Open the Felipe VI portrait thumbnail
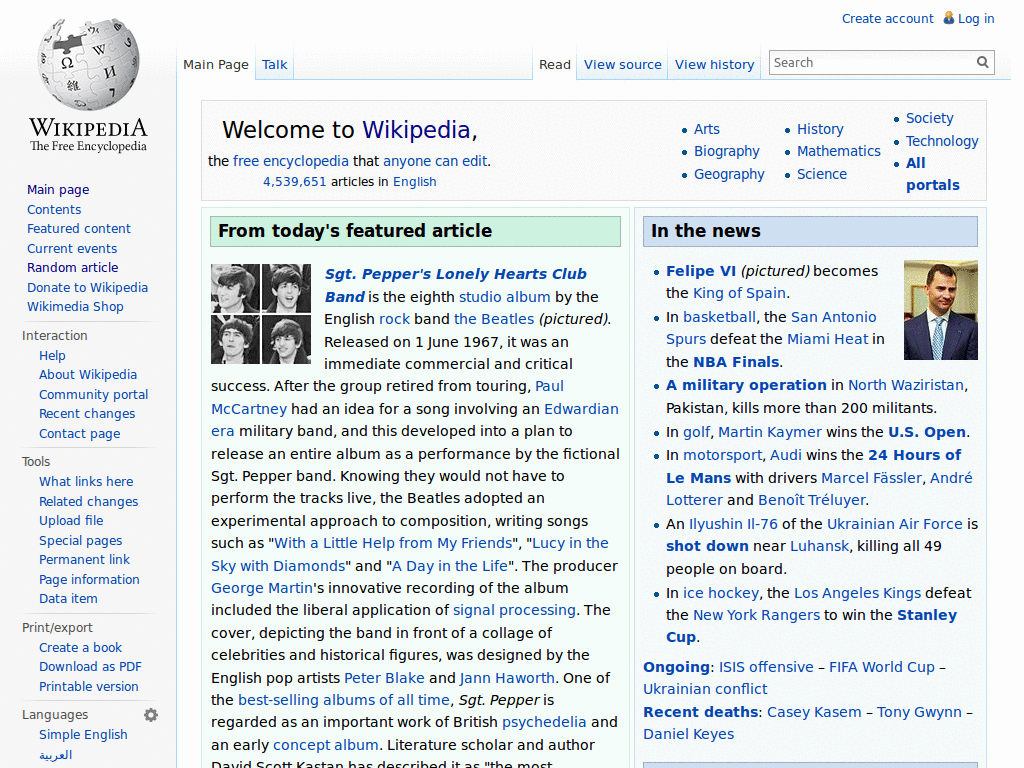The width and height of the screenshot is (1024, 768). pyautogui.click(x=940, y=310)
